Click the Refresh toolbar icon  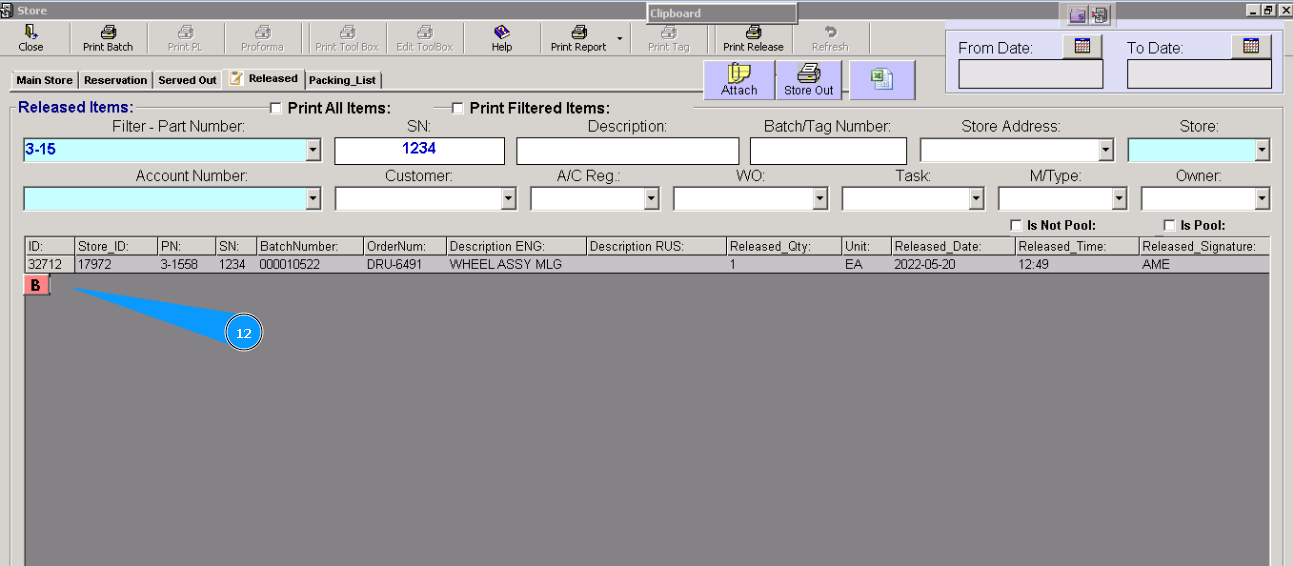click(x=830, y=38)
